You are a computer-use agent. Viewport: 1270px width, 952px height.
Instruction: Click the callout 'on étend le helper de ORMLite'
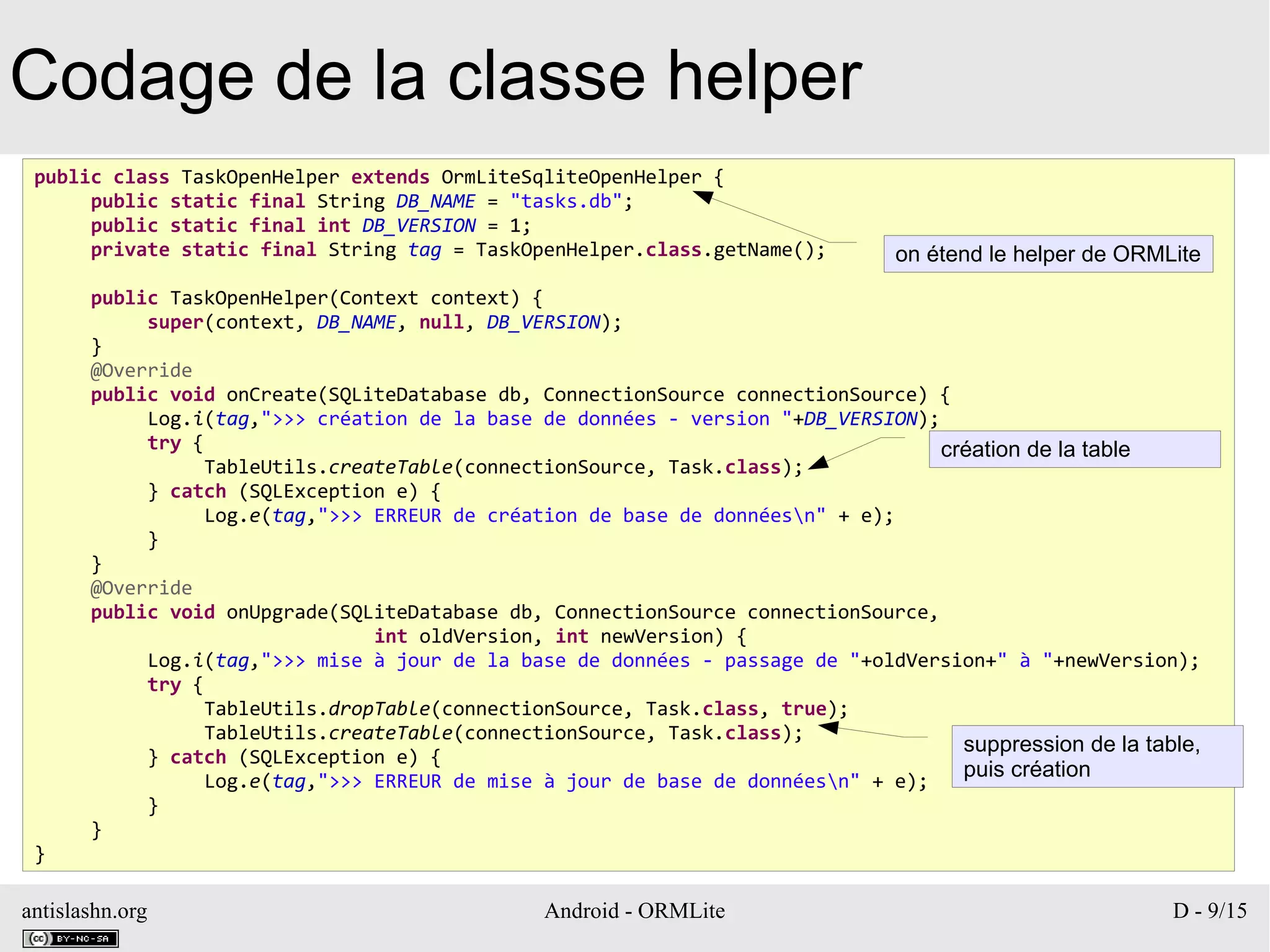point(1048,254)
